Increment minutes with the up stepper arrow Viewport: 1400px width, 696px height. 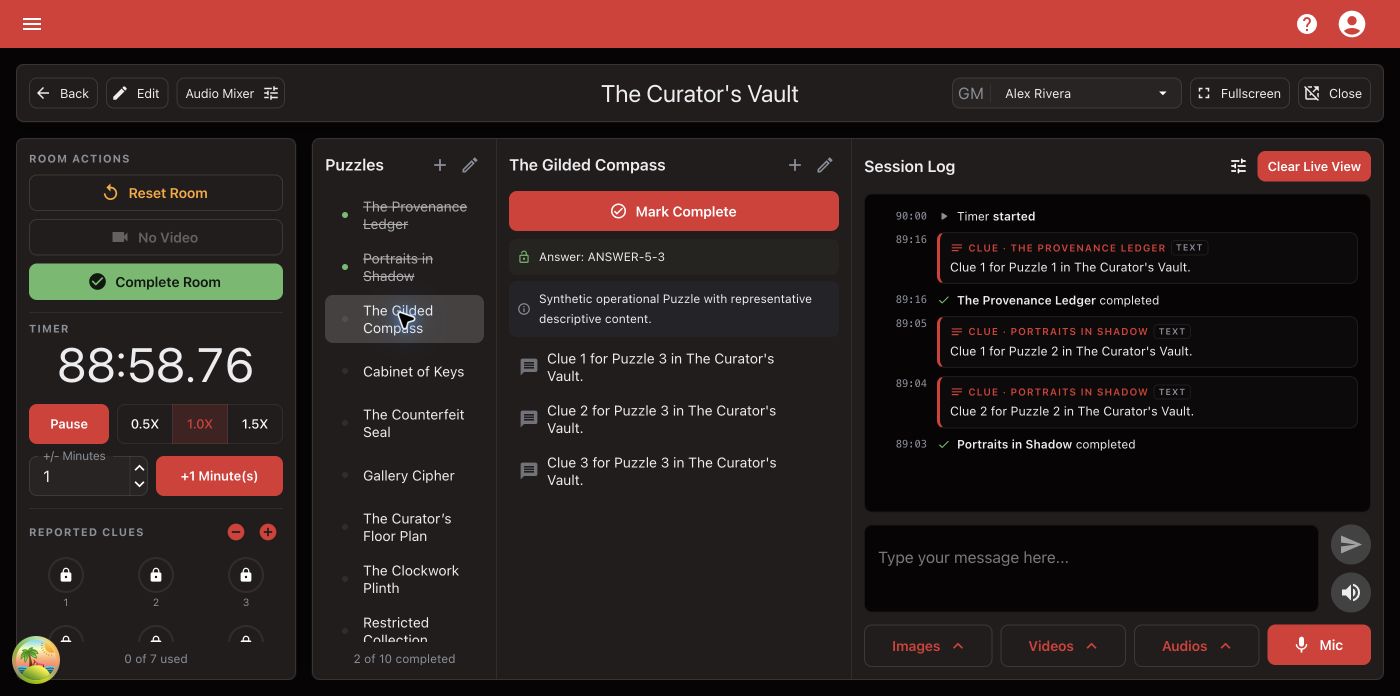click(139, 469)
